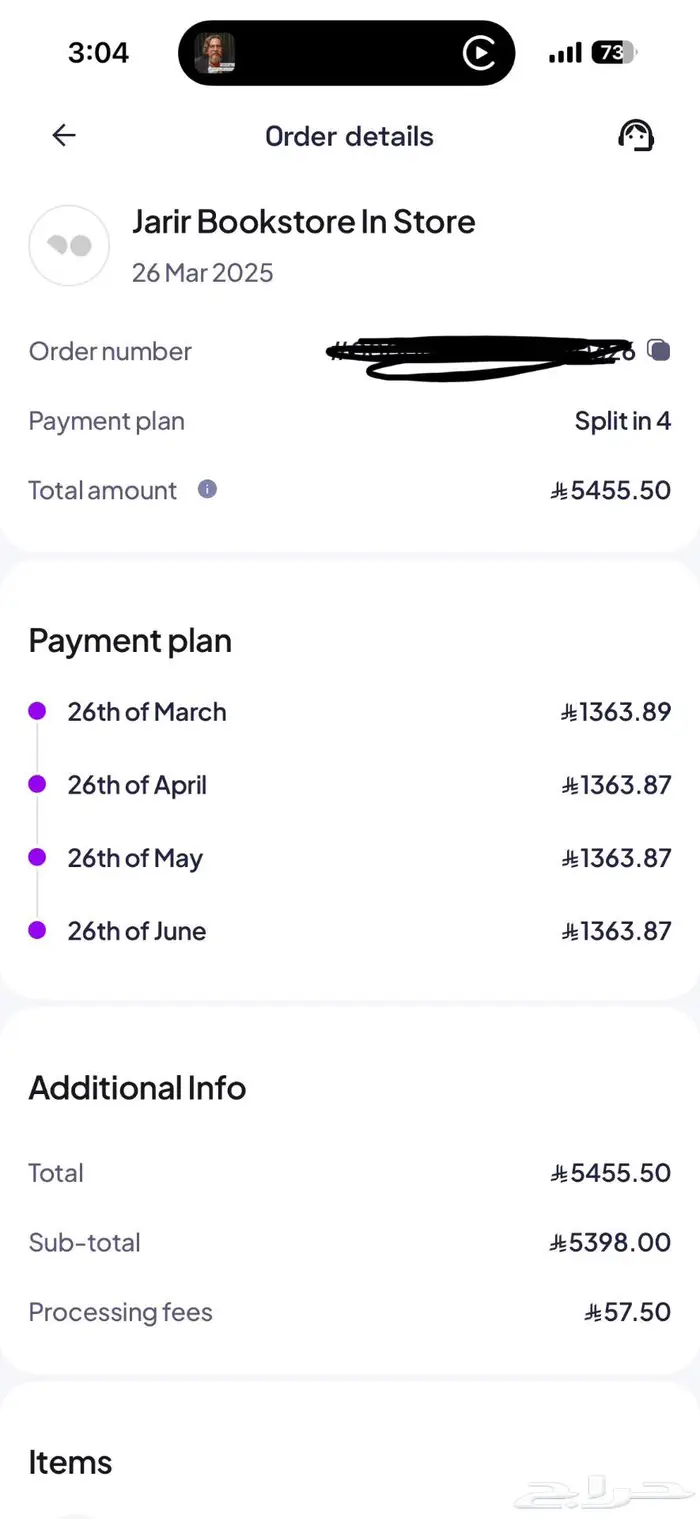Copy the order number
The image size is (700, 1519).
(x=658, y=350)
